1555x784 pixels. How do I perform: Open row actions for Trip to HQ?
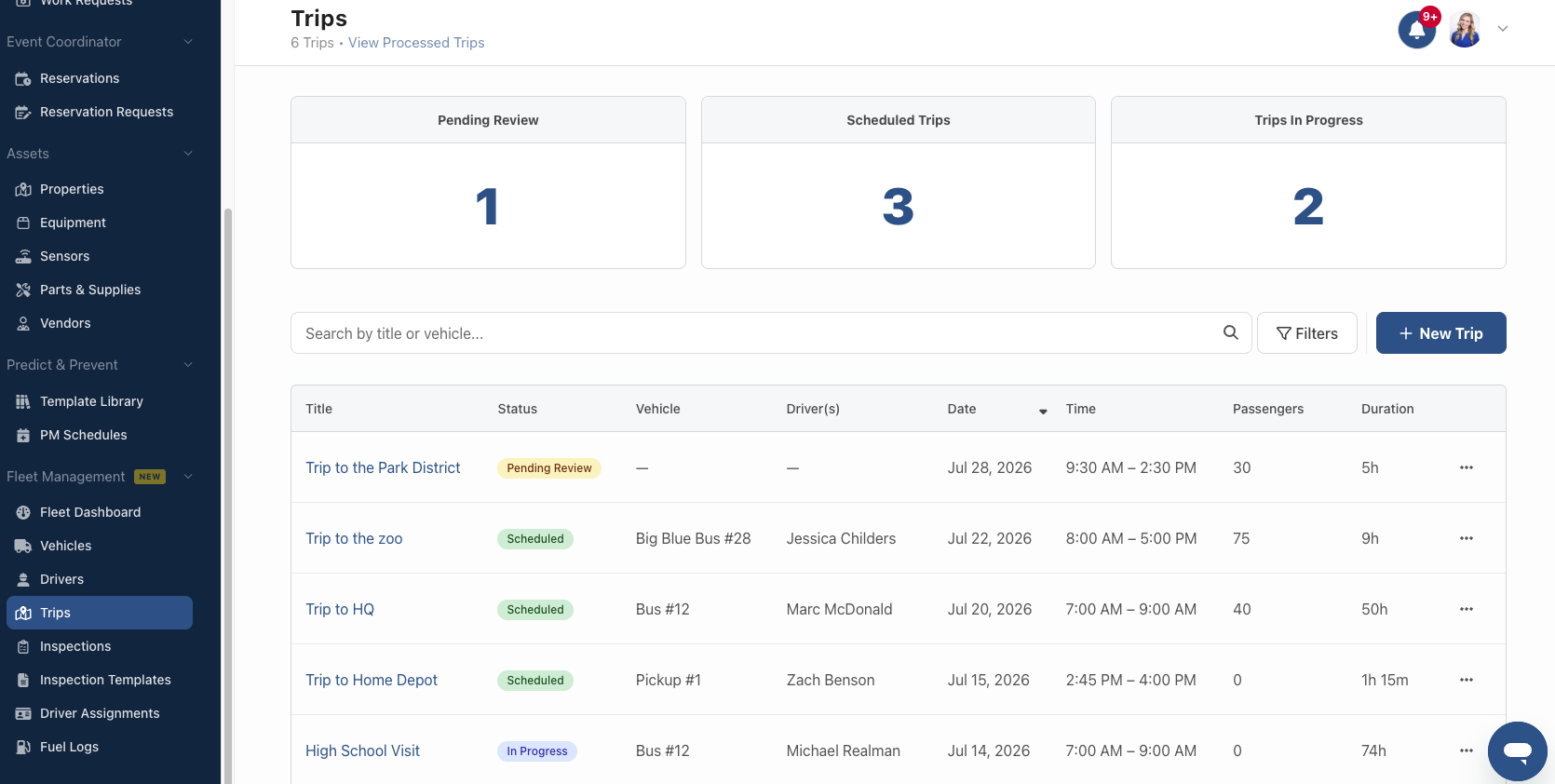pyautogui.click(x=1467, y=609)
